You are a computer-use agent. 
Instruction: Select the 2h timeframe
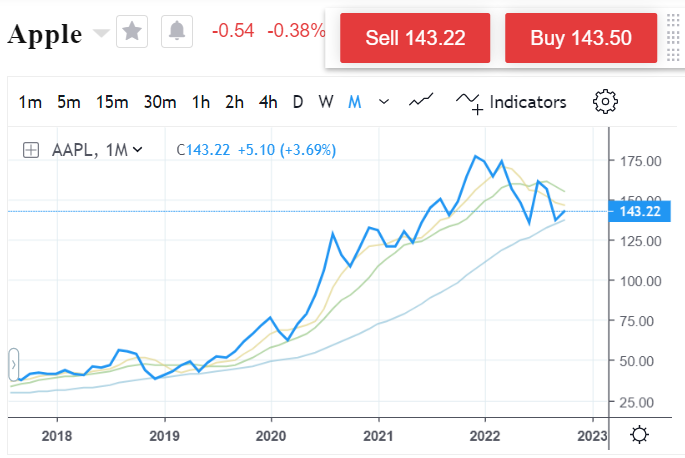click(235, 102)
